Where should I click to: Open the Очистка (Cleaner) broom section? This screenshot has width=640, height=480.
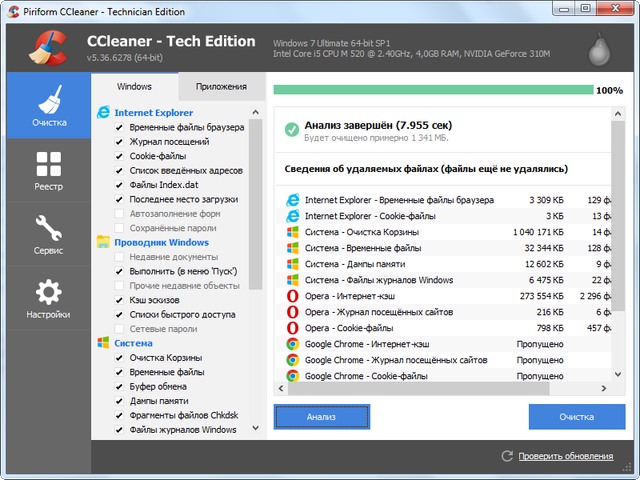coord(48,108)
